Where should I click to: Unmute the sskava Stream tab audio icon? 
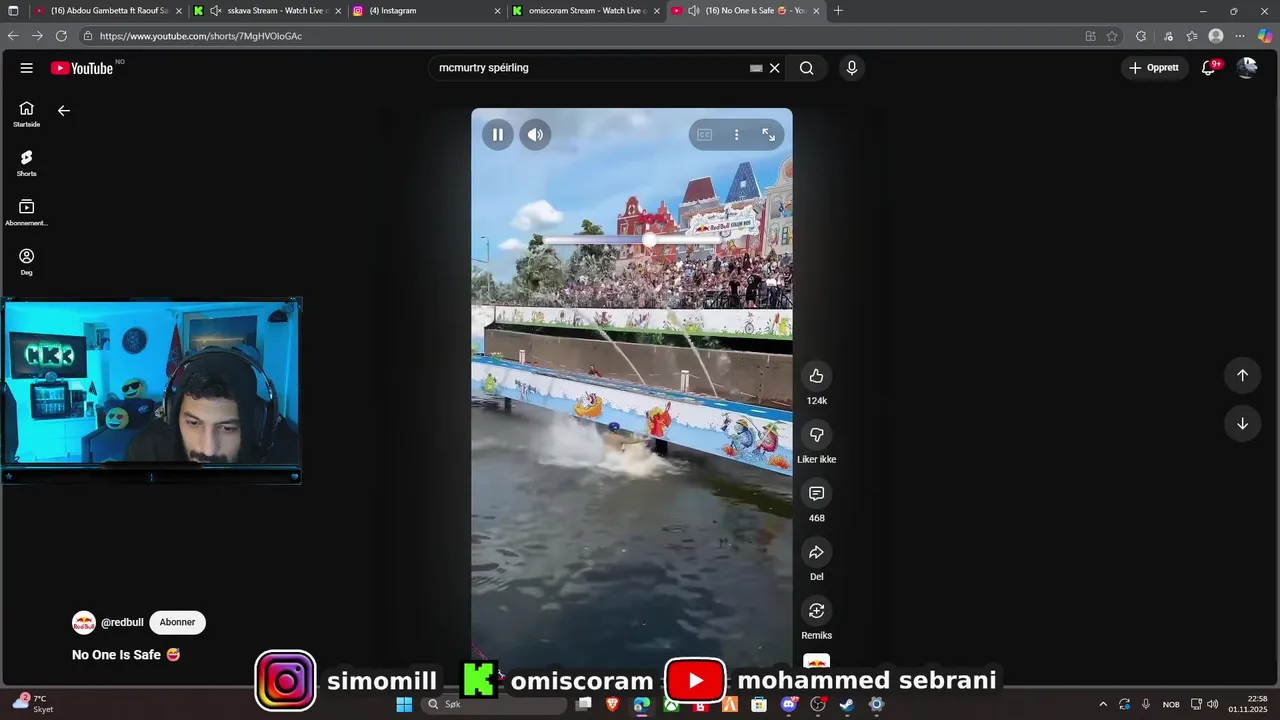215,11
